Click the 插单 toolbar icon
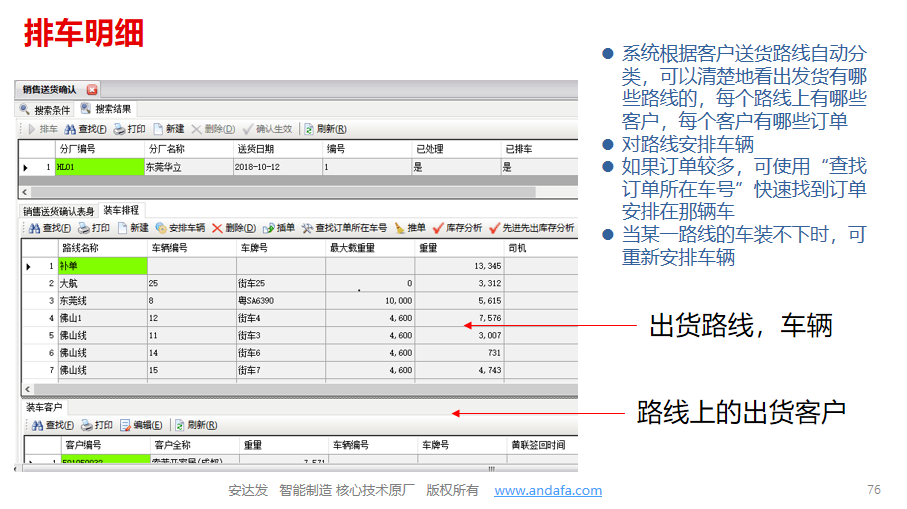This screenshot has width=907, height=509. click(279, 228)
